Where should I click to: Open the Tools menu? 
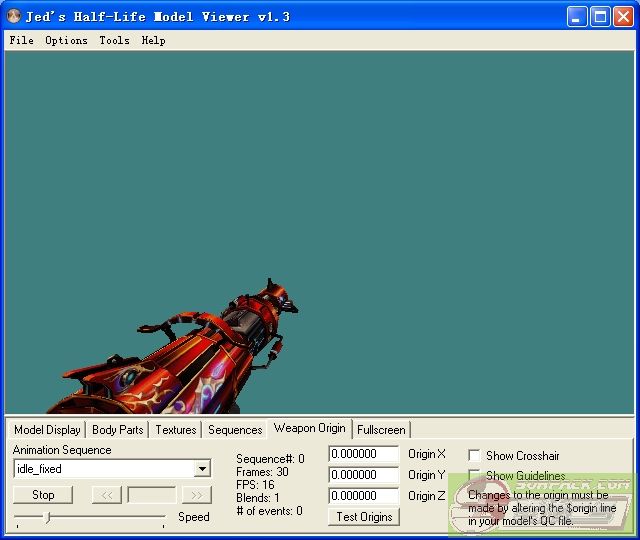[x=114, y=41]
